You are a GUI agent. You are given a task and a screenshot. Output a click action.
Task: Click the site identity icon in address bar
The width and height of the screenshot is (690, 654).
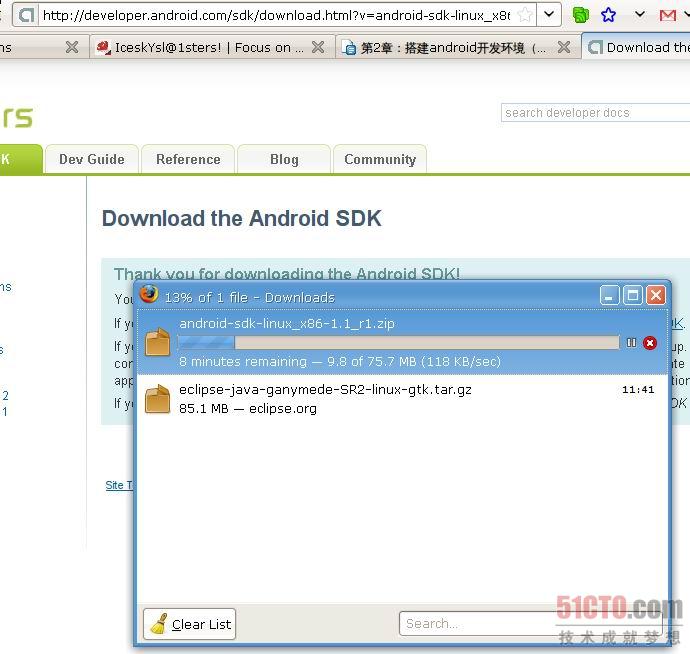27,15
